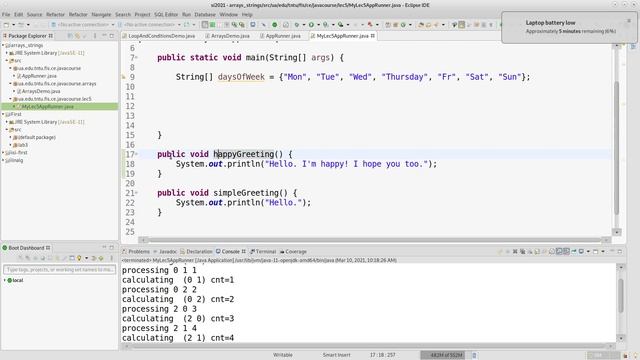Click the Boot Dashboard filter text field

60,270
